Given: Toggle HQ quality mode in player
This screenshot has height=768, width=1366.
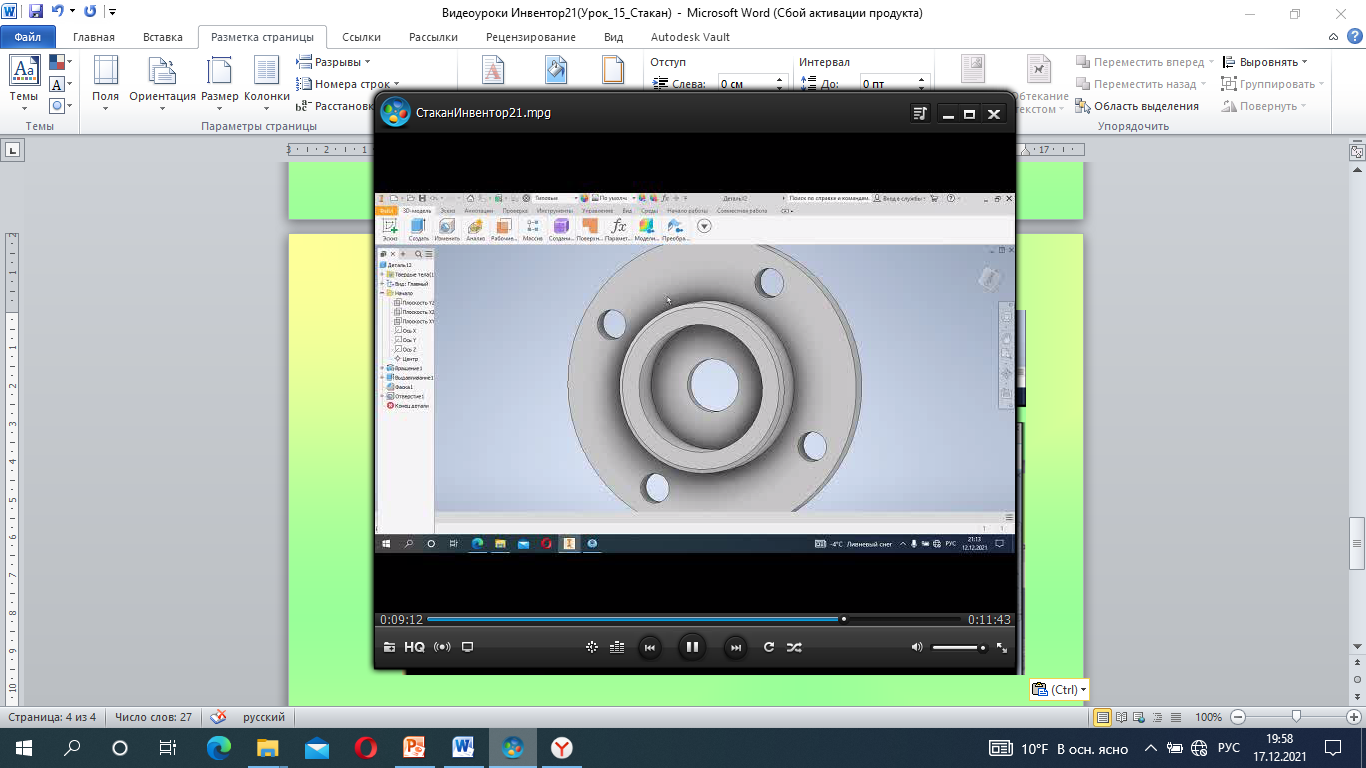Looking at the screenshot, I should point(414,647).
